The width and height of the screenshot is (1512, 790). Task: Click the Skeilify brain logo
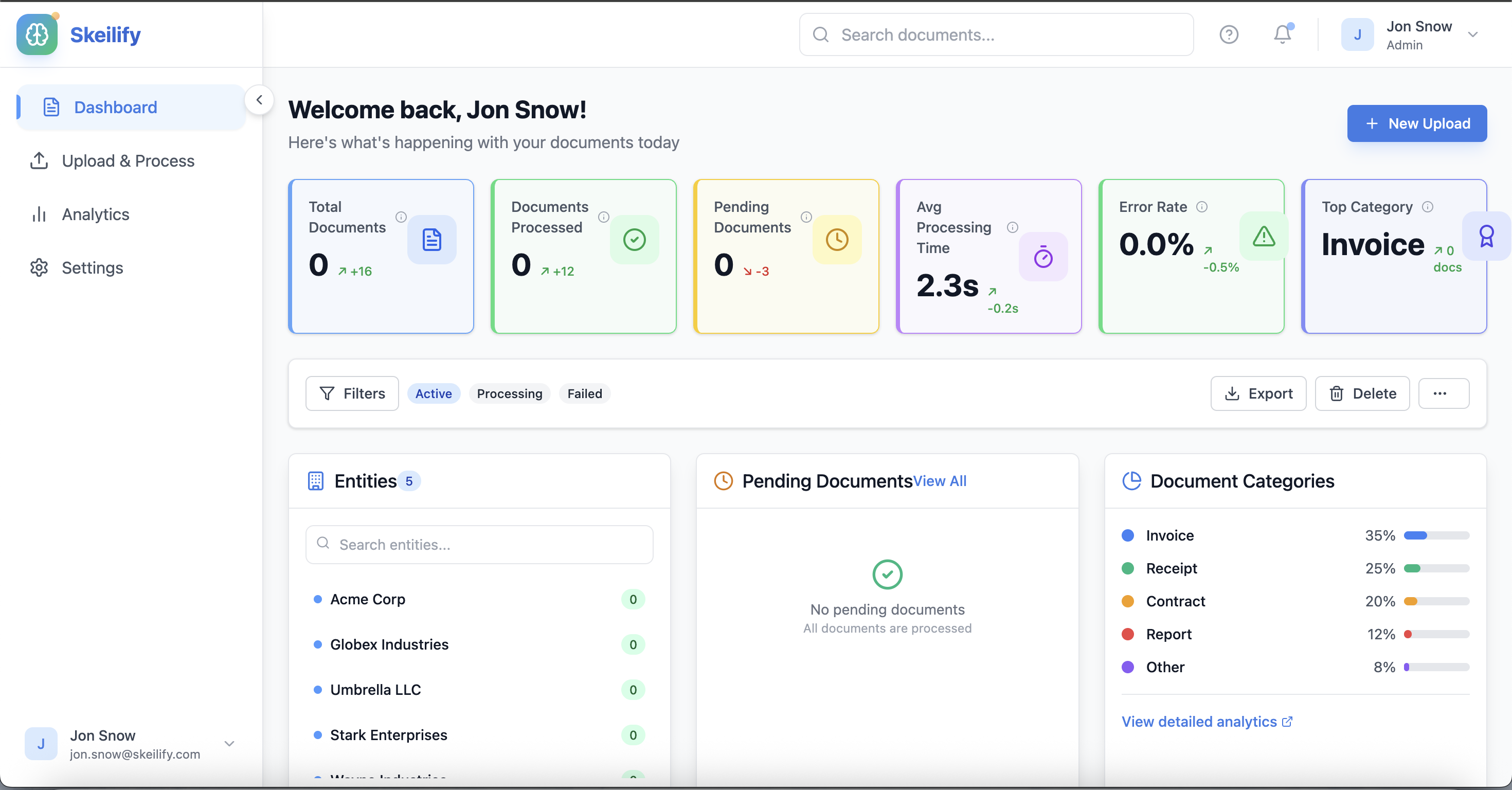click(37, 34)
